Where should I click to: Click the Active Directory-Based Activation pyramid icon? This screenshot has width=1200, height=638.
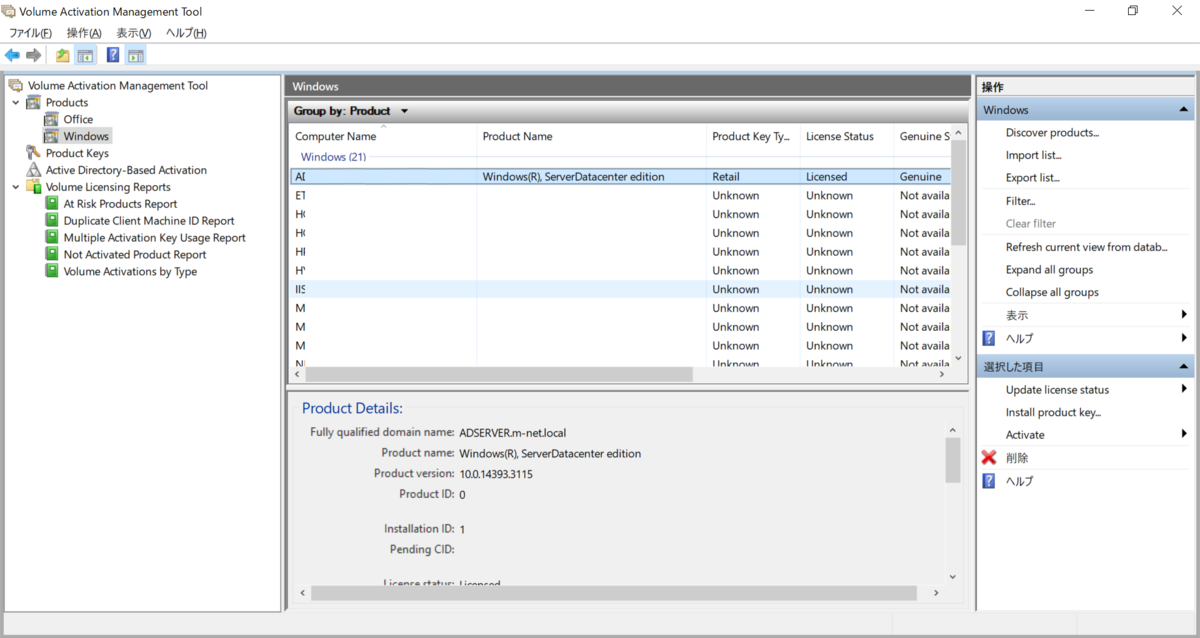coord(34,170)
